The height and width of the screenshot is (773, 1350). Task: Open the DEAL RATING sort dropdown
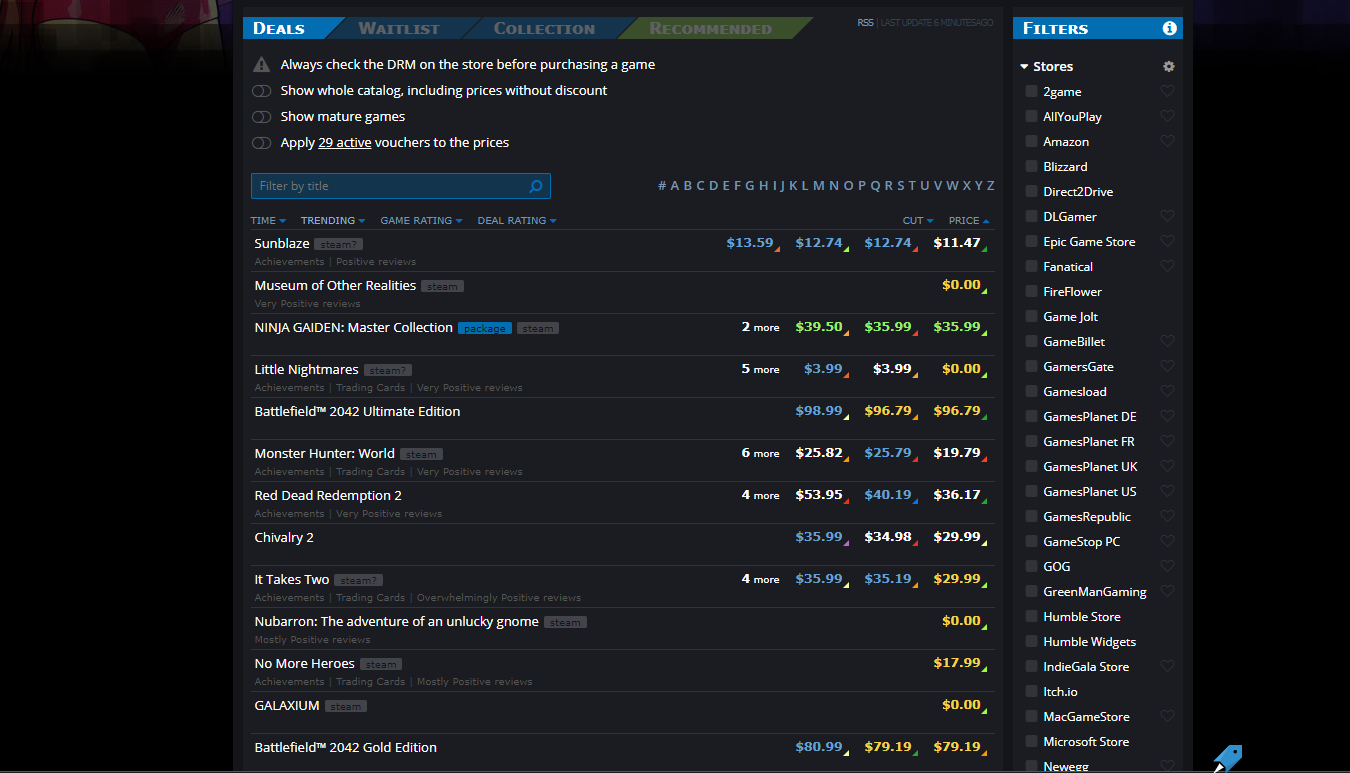pos(517,220)
